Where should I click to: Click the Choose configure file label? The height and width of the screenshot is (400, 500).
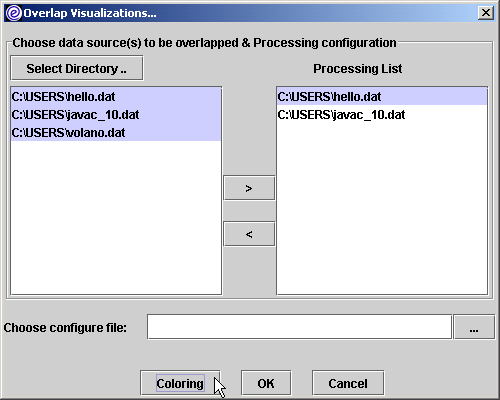click(65, 328)
